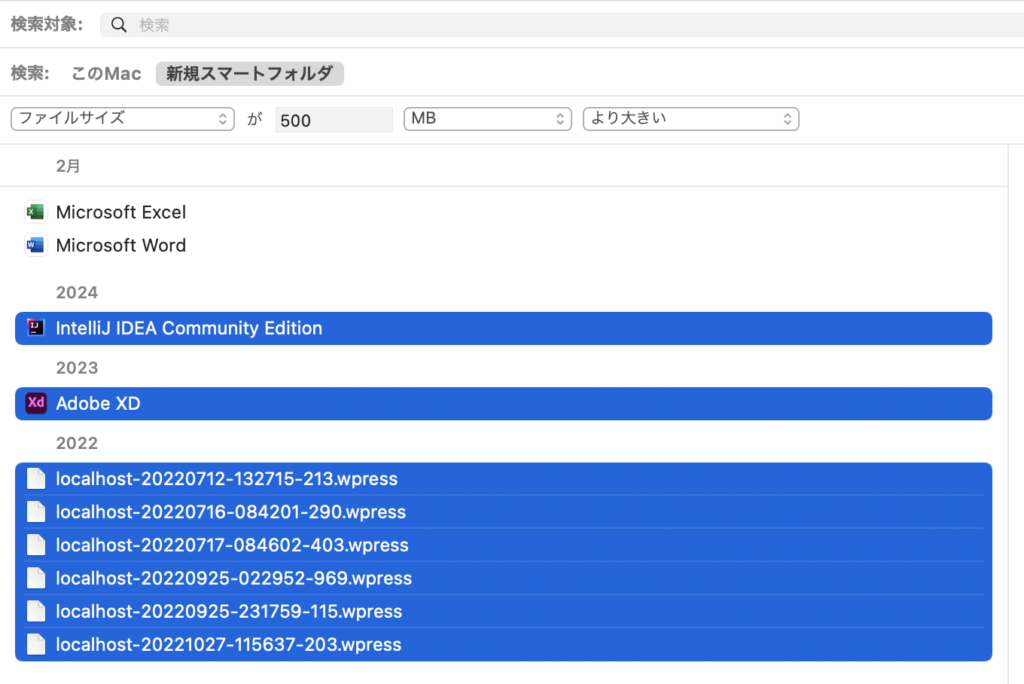This screenshot has width=1024, height=684.
Task: Select the Microsoft Excel row
Action: click(504, 212)
